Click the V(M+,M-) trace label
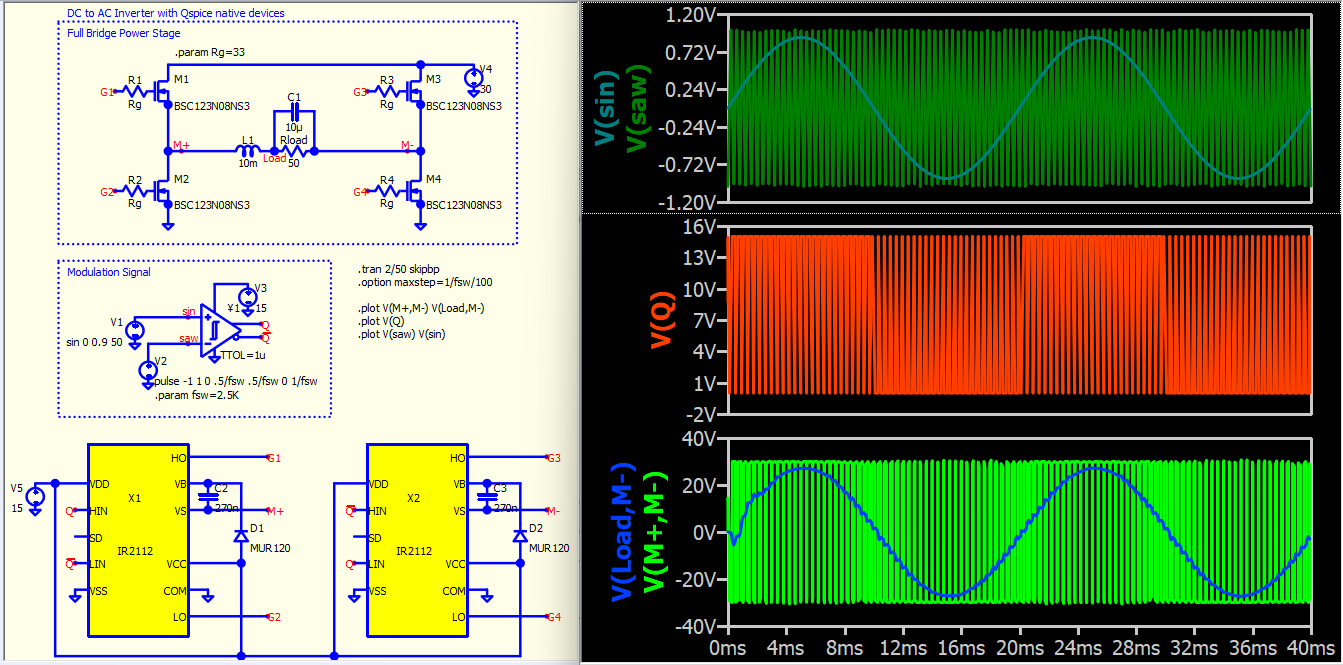1343x665 pixels. pos(655,531)
